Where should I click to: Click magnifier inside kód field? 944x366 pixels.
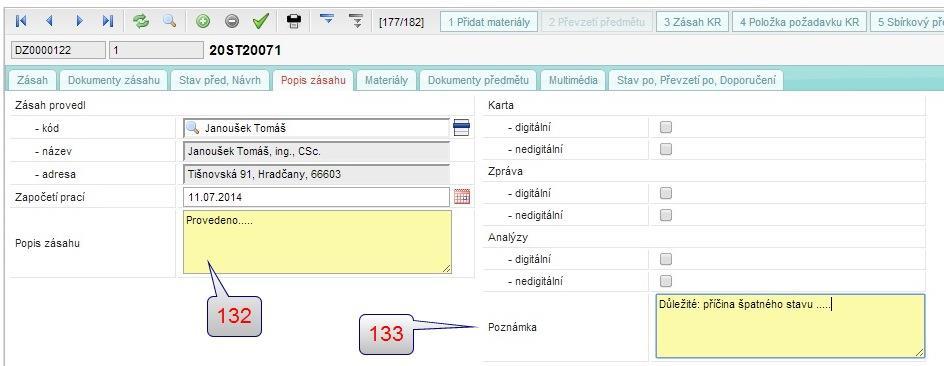coord(193,128)
